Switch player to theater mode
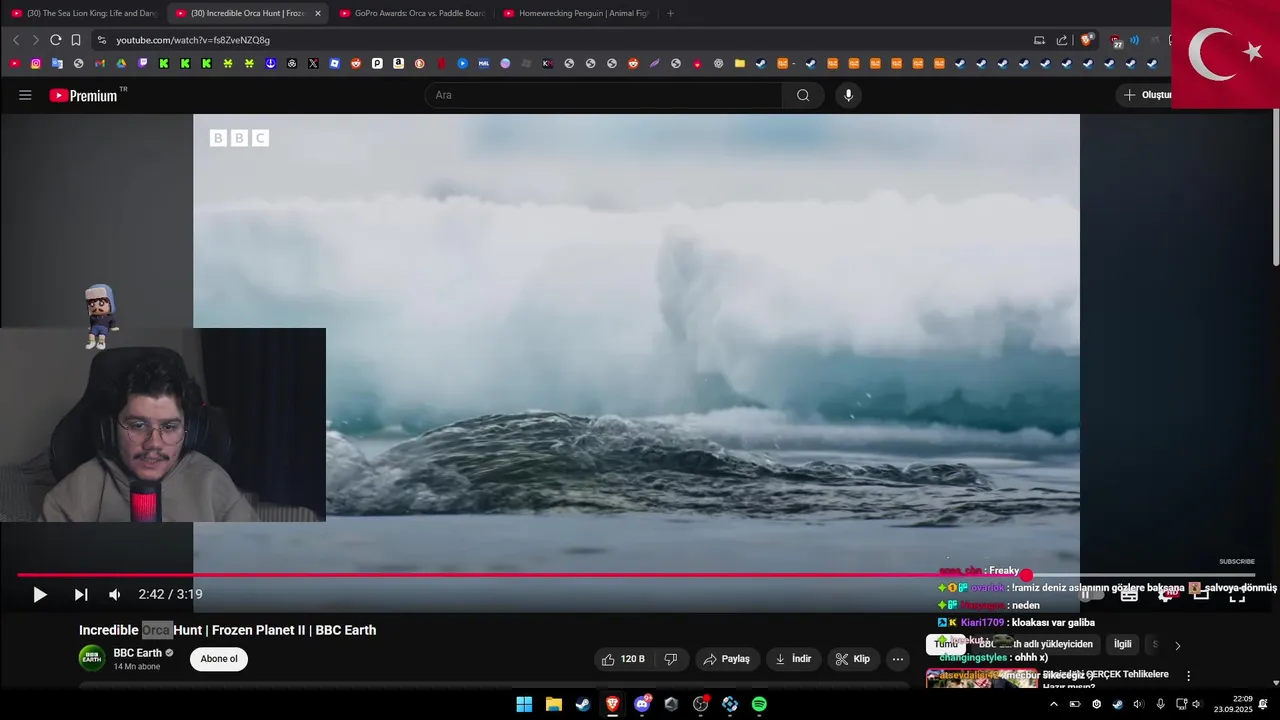 coord(1201,595)
